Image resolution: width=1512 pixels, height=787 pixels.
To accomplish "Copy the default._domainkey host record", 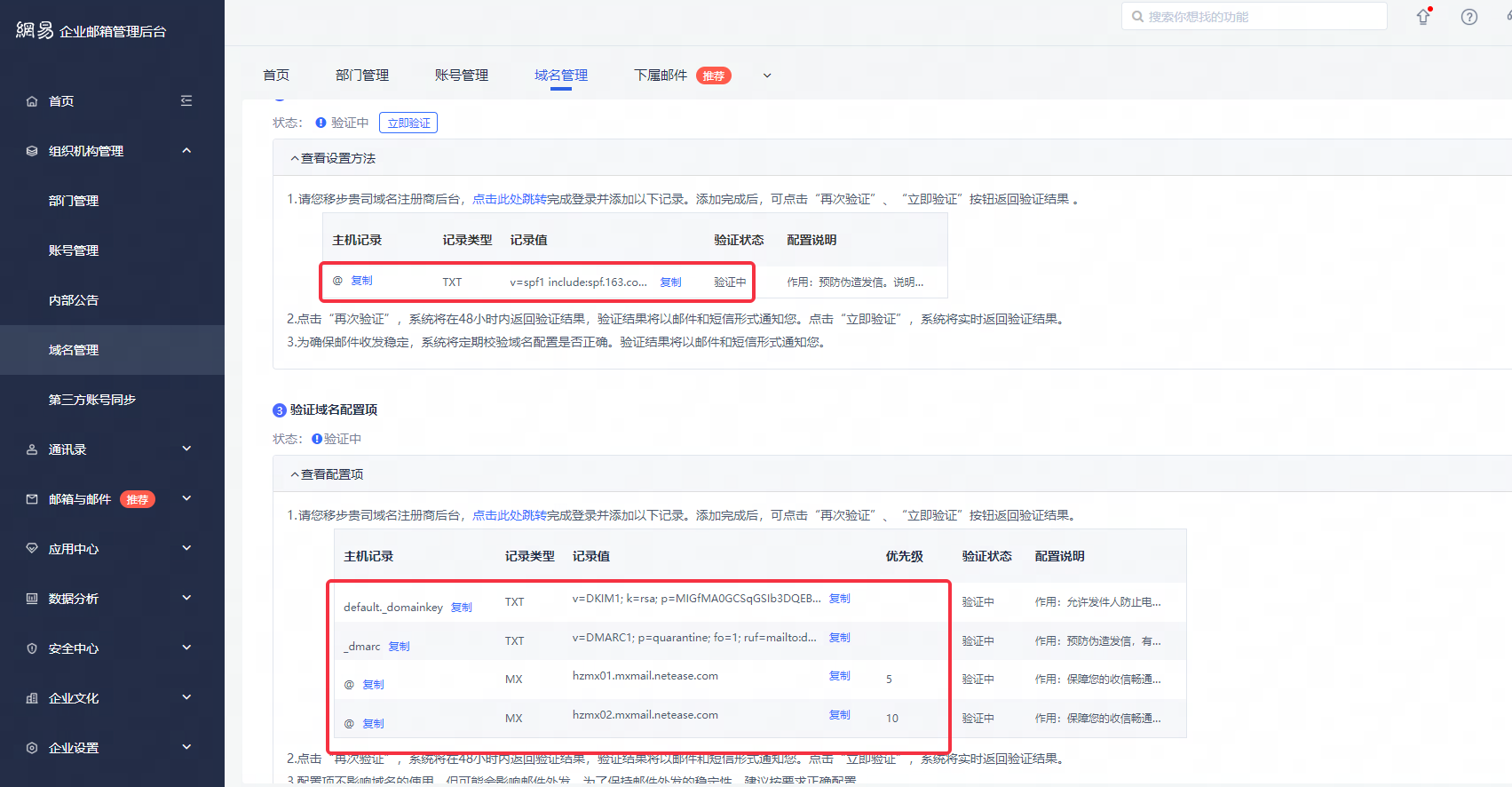I will click(x=461, y=608).
